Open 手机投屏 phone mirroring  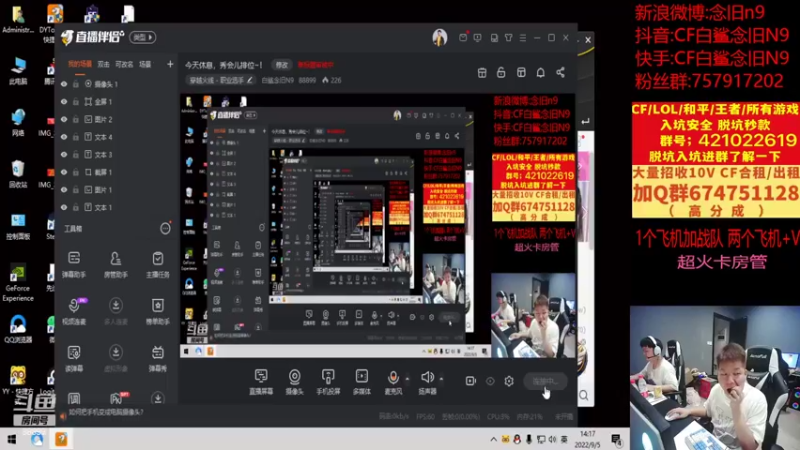click(x=328, y=382)
